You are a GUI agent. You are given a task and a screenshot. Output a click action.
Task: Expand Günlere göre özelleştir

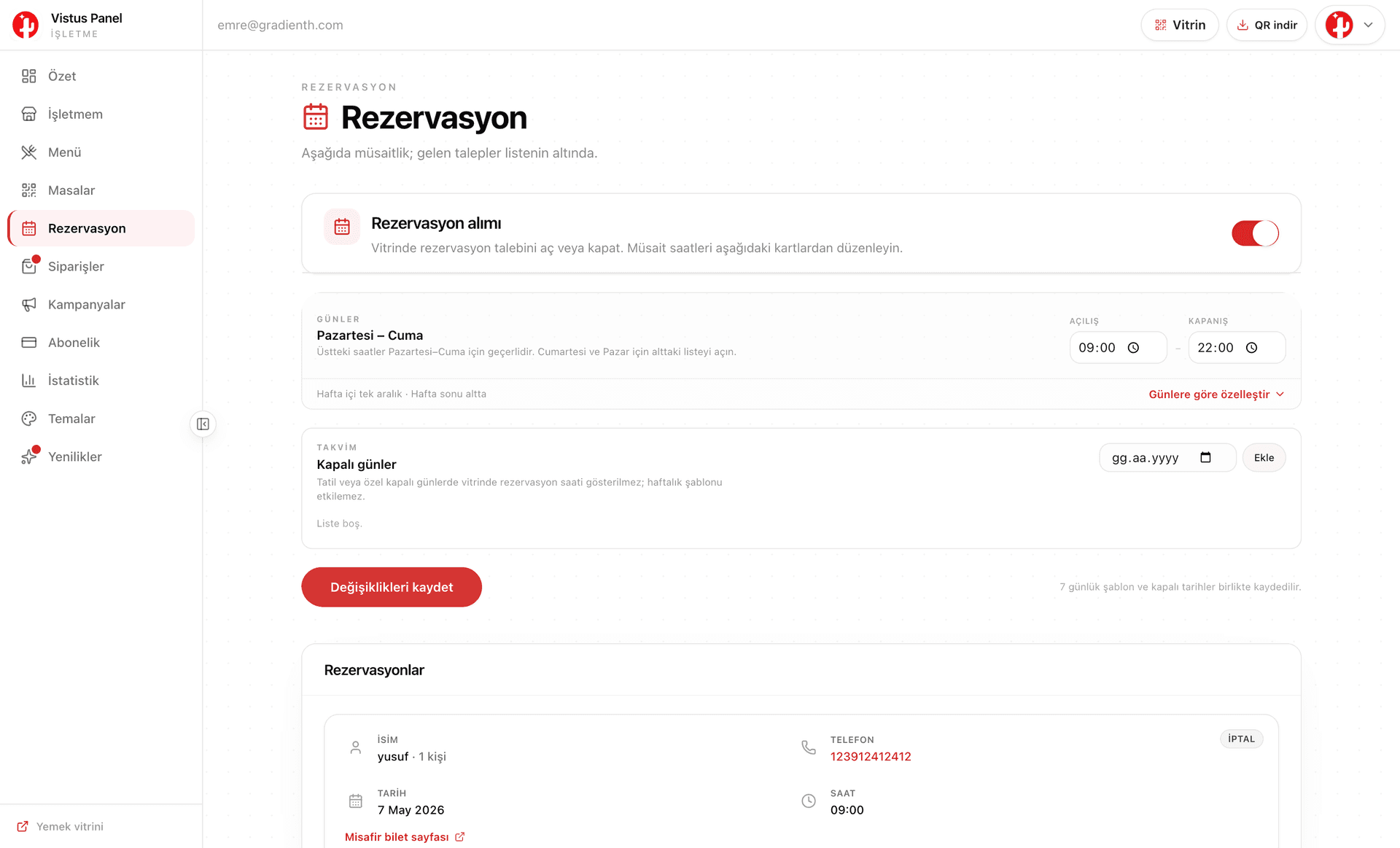(1216, 394)
